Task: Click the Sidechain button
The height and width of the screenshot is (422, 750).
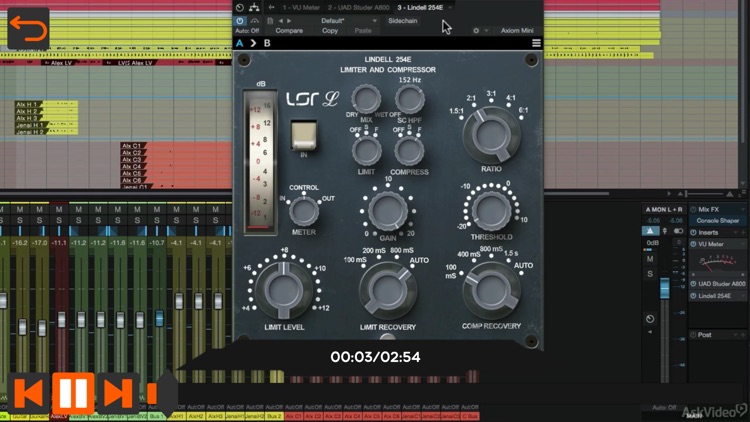Action: (x=402, y=21)
